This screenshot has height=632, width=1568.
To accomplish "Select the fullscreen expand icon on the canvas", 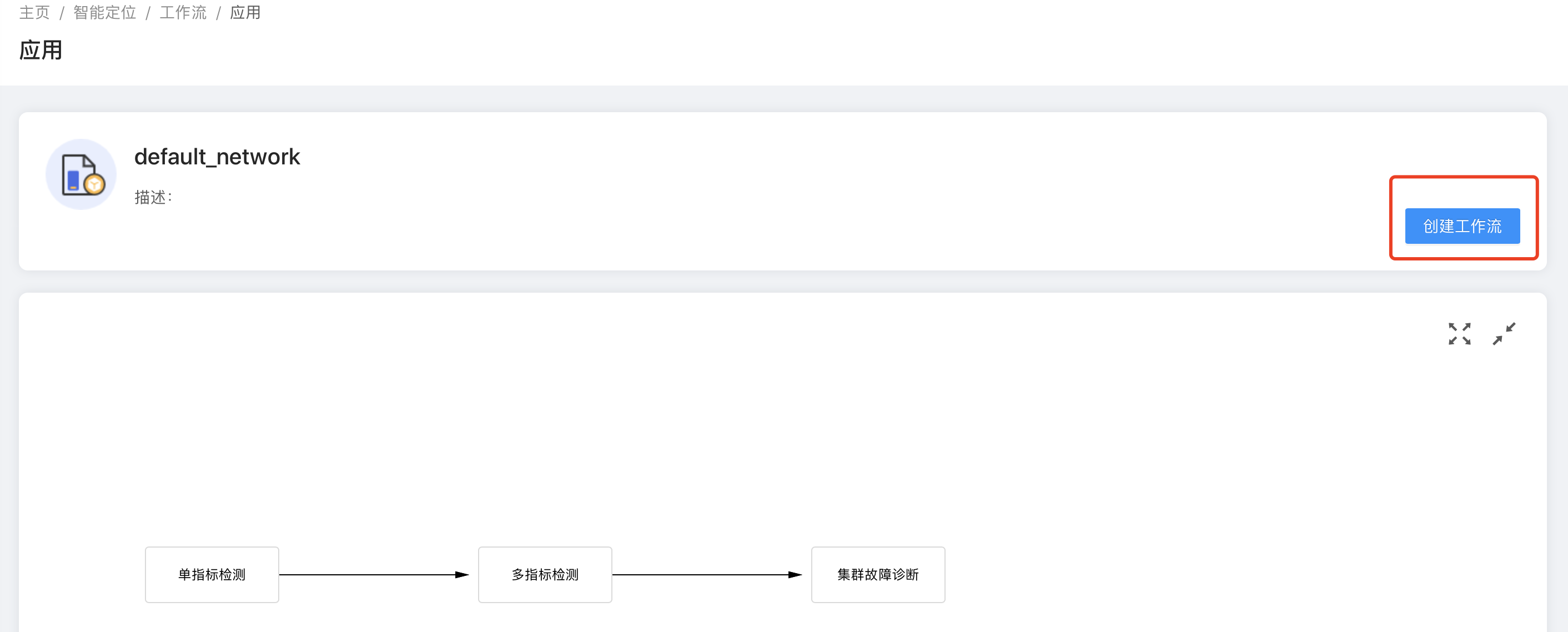I will [1460, 333].
